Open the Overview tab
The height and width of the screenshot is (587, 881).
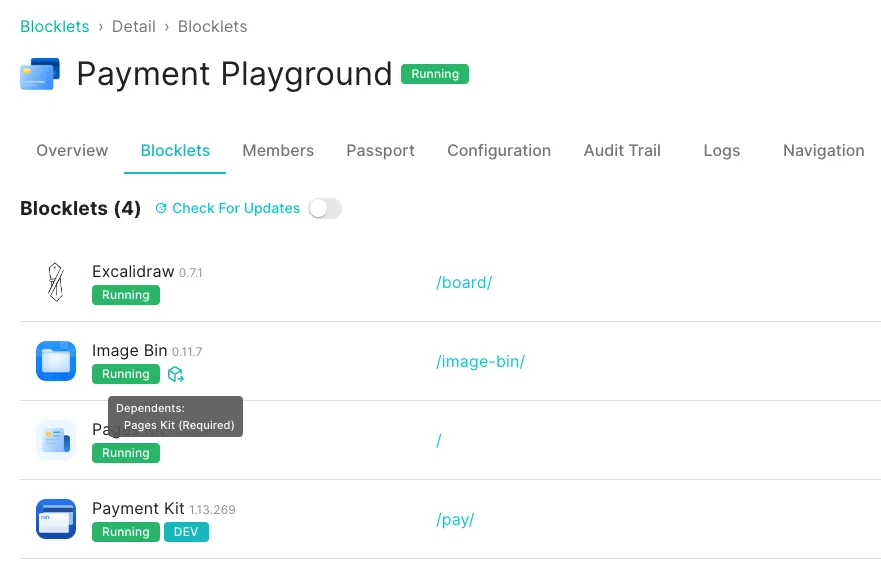pos(72,151)
